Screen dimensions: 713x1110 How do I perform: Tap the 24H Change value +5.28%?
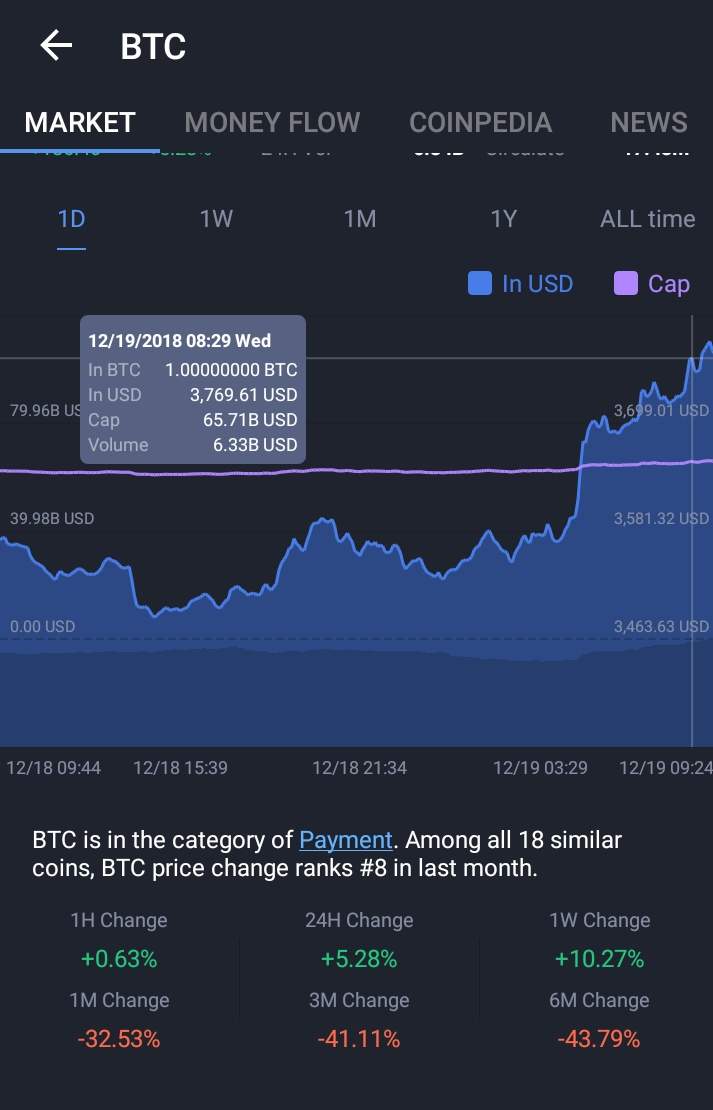[359, 960]
